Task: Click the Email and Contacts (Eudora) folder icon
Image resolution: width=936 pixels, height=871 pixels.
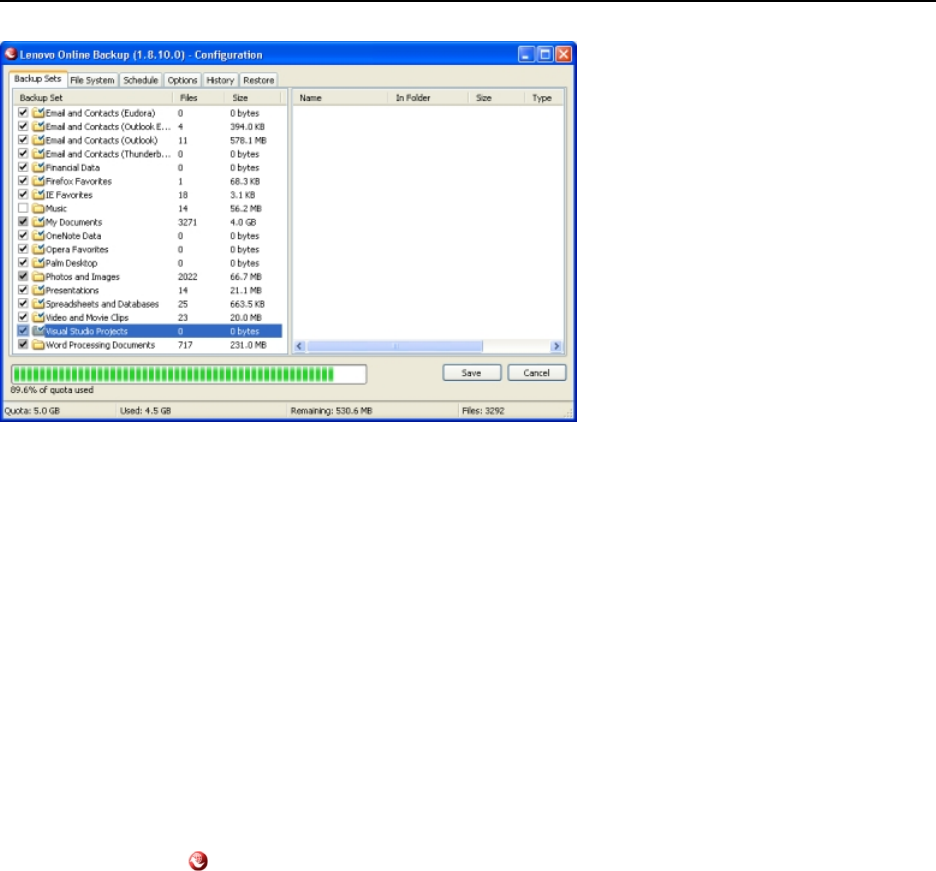Action: coord(39,113)
